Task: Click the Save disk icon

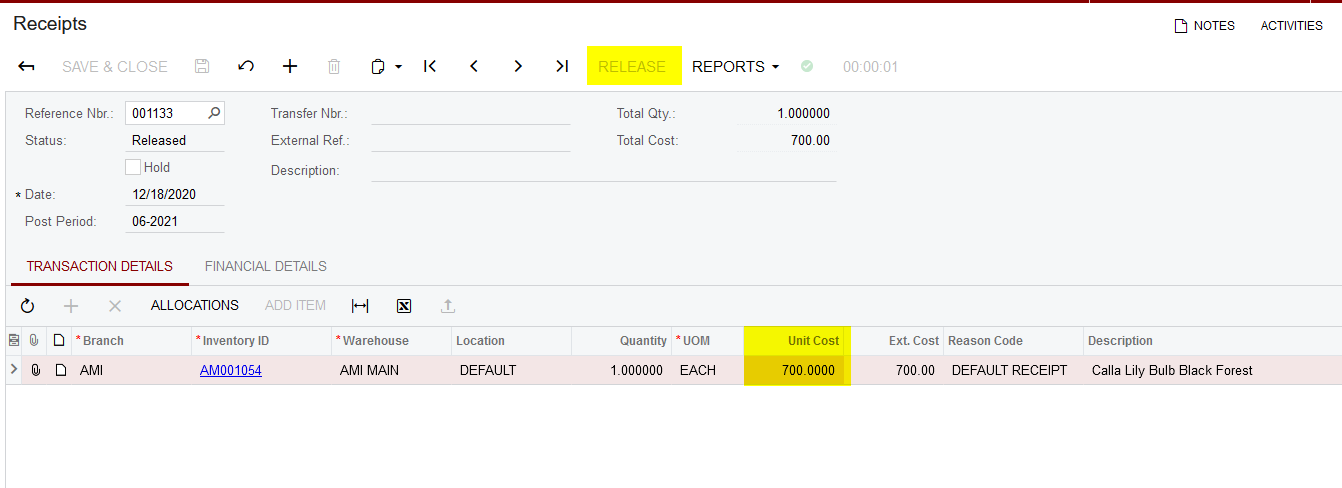Action: pyautogui.click(x=202, y=67)
